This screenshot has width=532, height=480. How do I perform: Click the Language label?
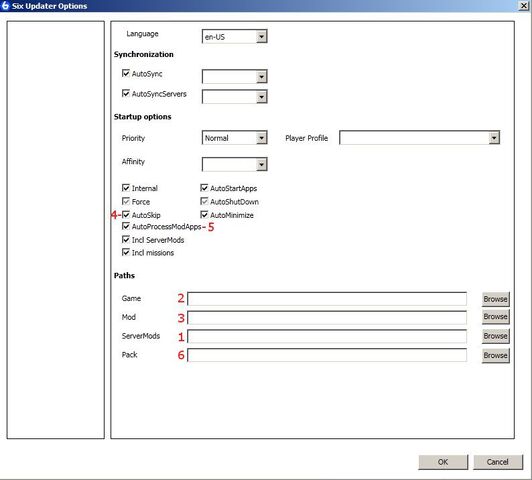(x=142, y=34)
